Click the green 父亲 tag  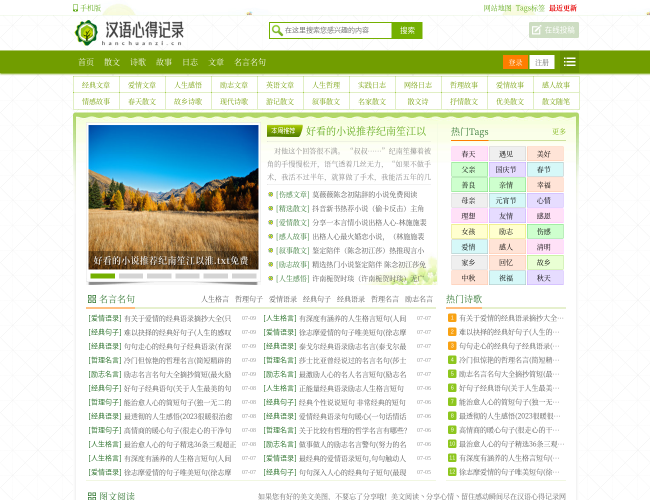click(469, 169)
